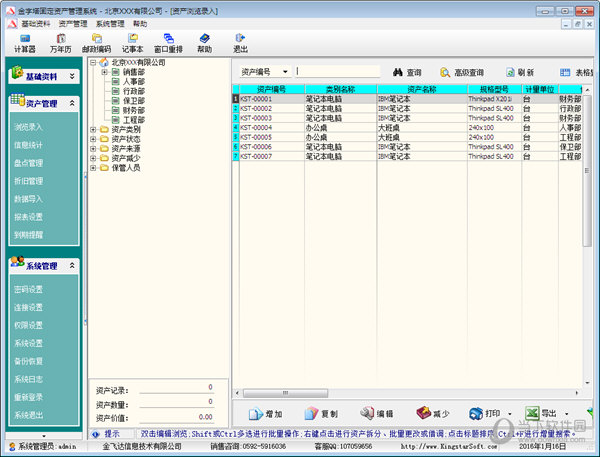The height and width of the screenshot is (457, 600).
Task: Collapse the 系统管理 sidebar panel
Action: coord(72,265)
